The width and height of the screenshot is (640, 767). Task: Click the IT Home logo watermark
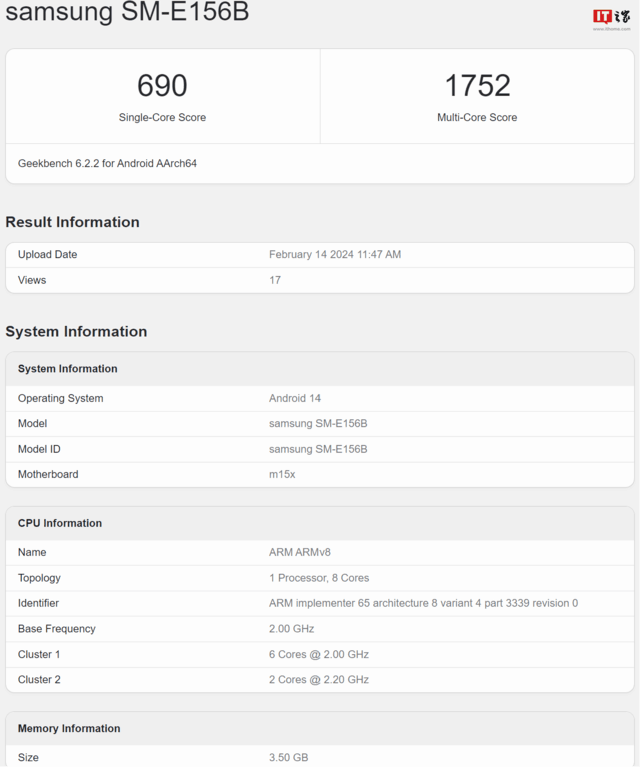pos(611,18)
